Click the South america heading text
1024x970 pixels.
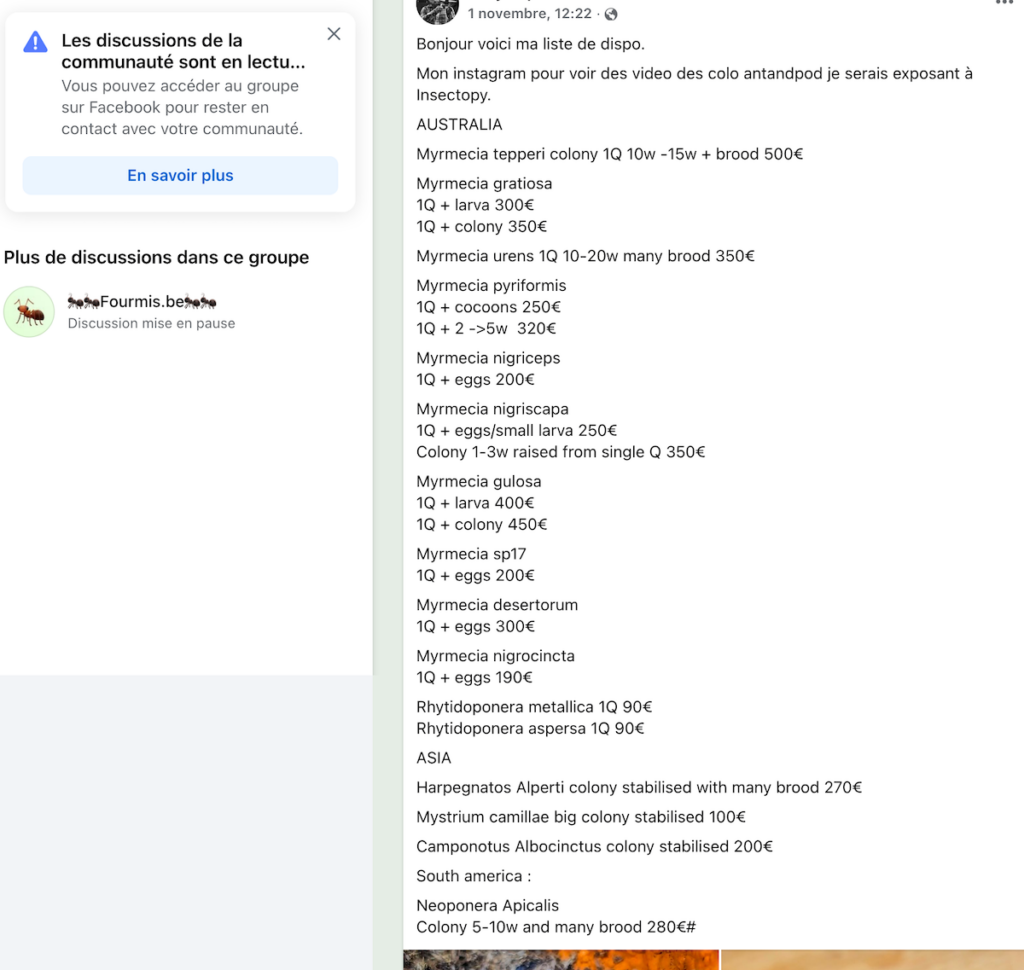pyautogui.click(x=469, y=876)
